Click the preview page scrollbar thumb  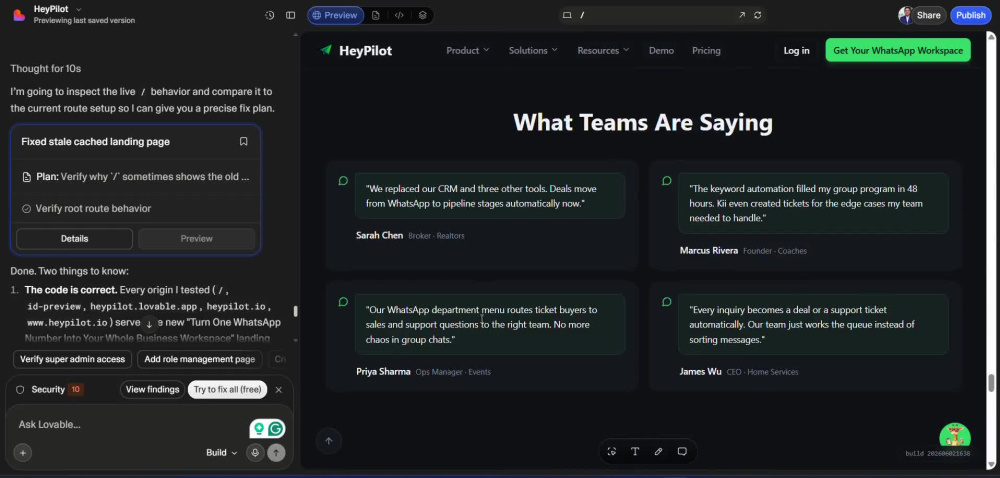991,383
